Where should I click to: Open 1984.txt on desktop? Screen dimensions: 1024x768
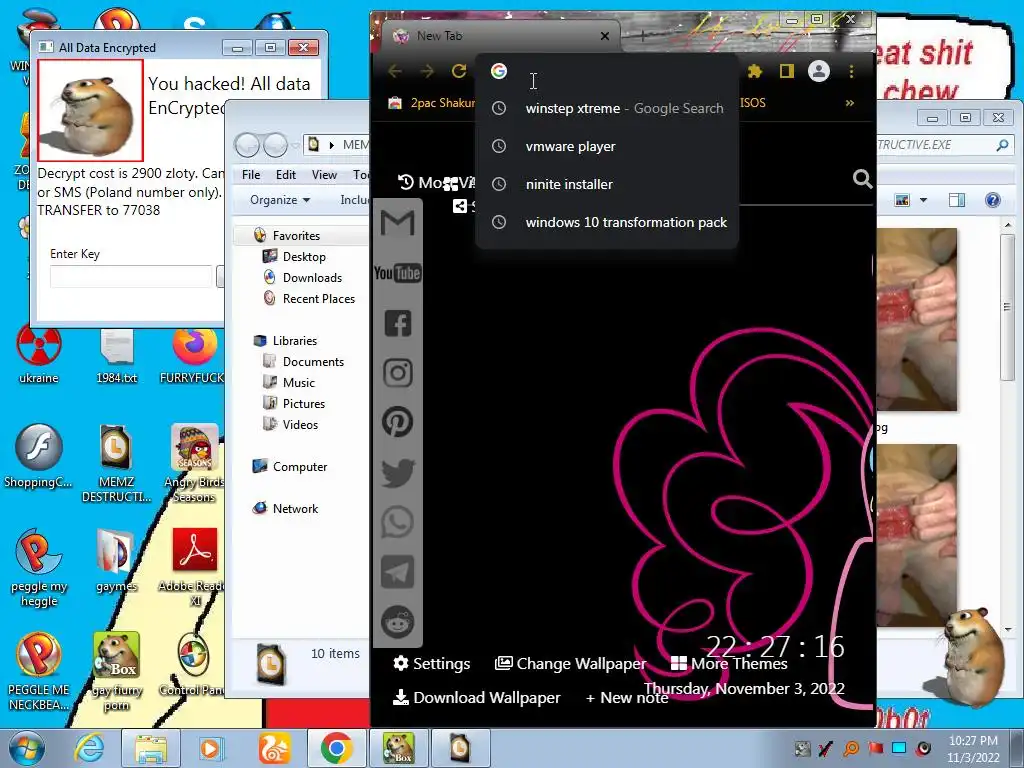click(117, 355)
